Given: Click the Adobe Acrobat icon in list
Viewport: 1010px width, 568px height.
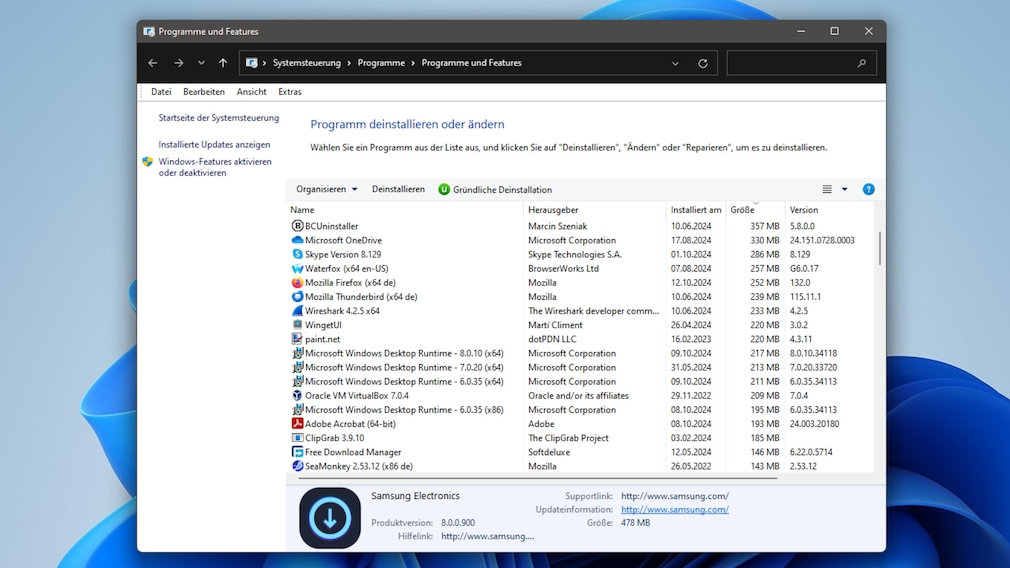Looking at the screenshot, I should (x=297, y=424).
